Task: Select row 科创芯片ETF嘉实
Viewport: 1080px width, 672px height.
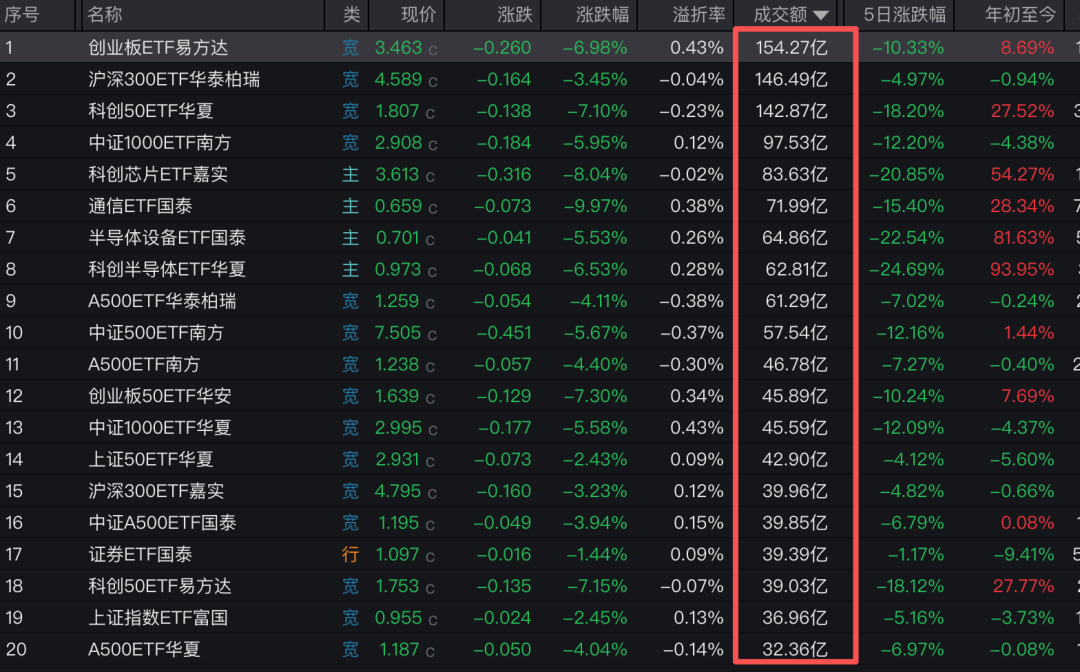Action: click(540, 174)
